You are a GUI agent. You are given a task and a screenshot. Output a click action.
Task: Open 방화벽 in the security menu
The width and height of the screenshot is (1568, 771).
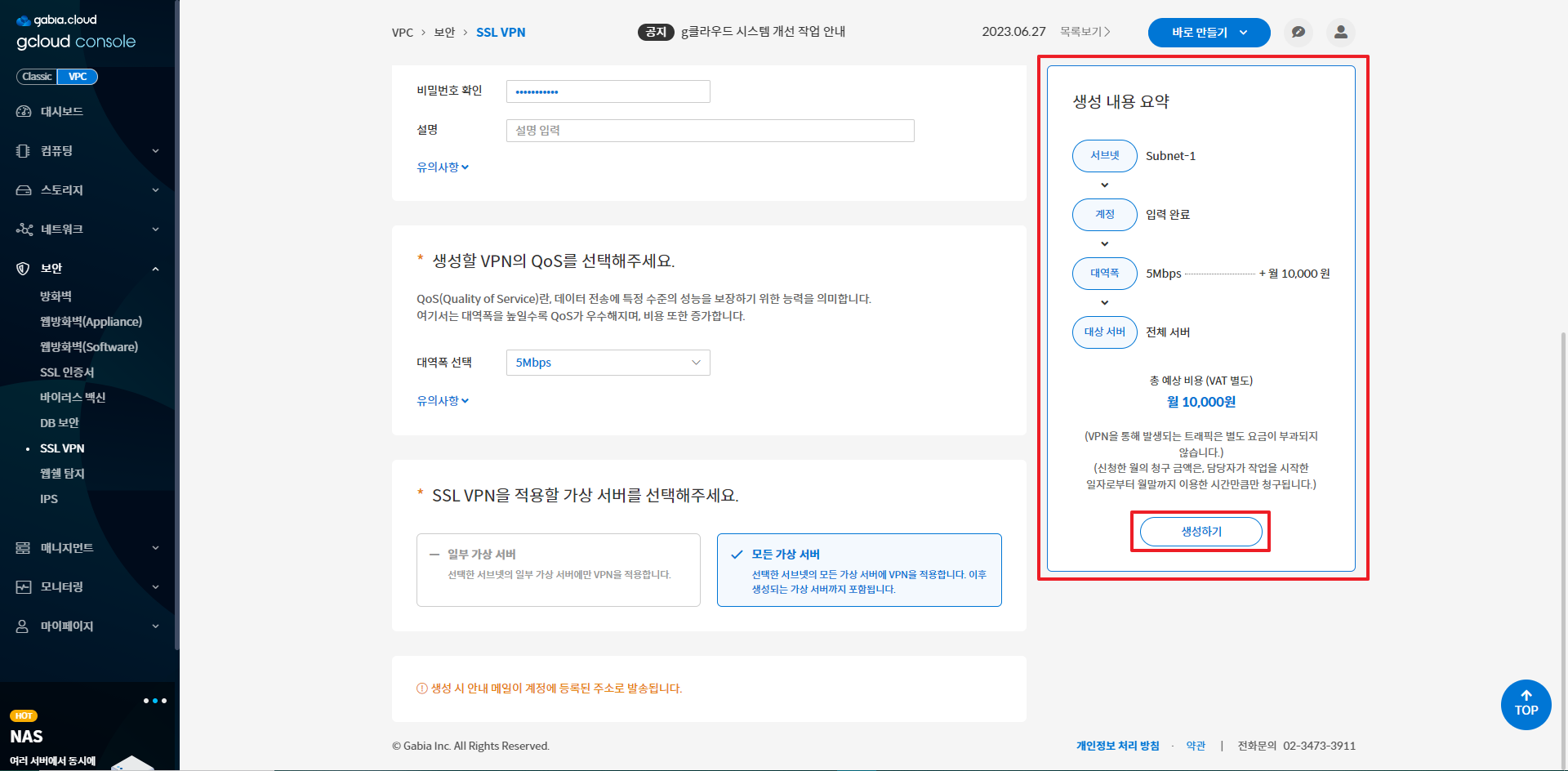[x=56, y=296]
